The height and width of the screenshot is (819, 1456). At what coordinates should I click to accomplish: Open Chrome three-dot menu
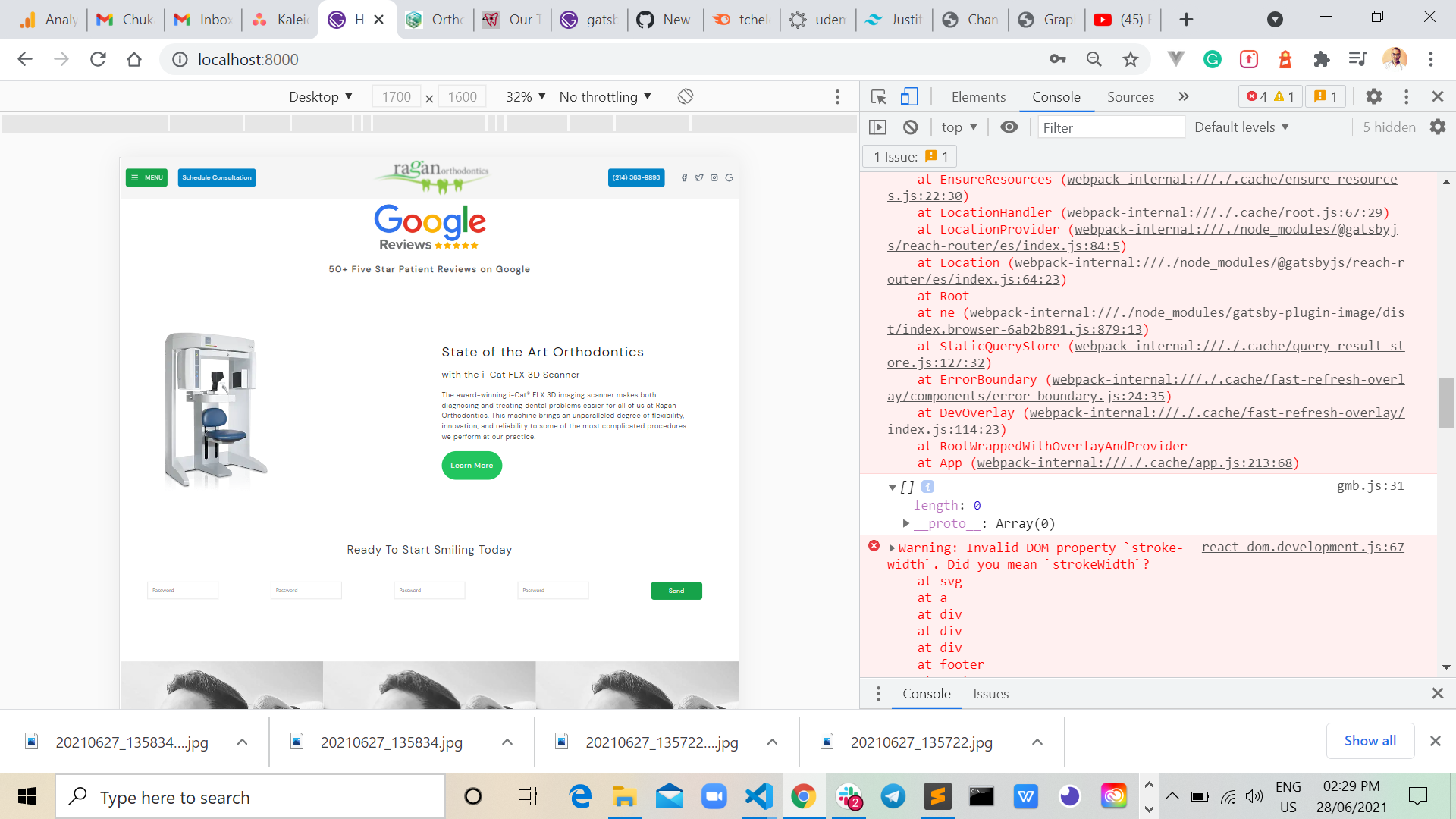(1431, 59)
